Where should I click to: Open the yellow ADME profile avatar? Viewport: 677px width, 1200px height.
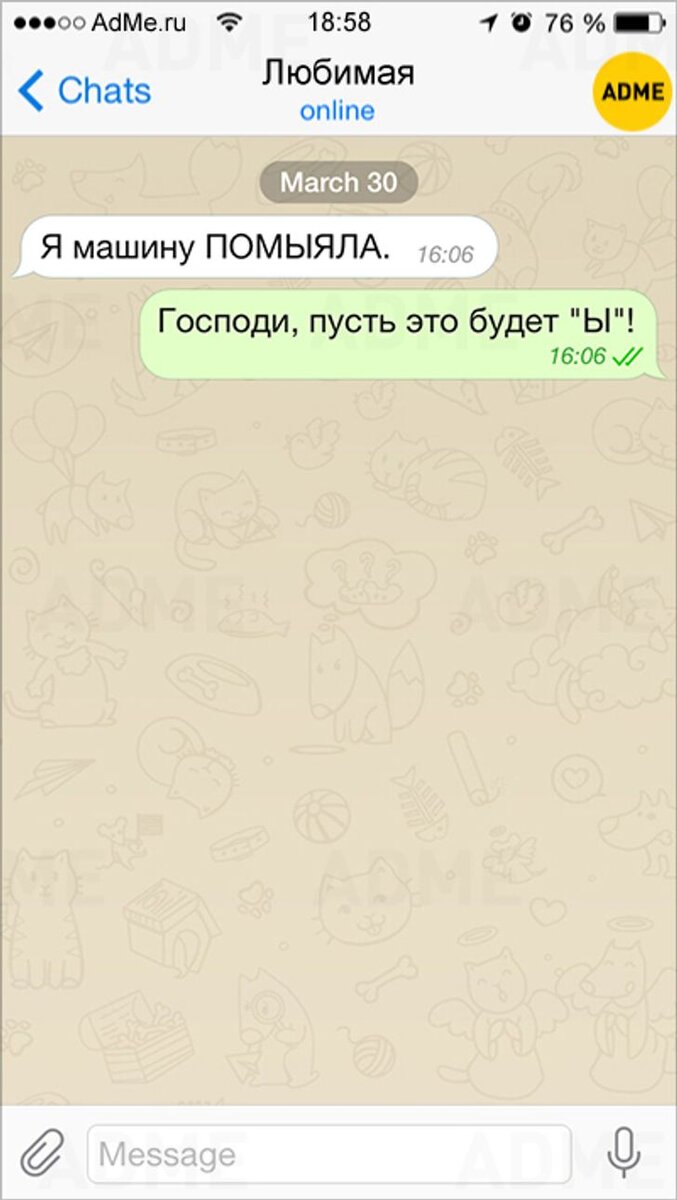[632, 92]
